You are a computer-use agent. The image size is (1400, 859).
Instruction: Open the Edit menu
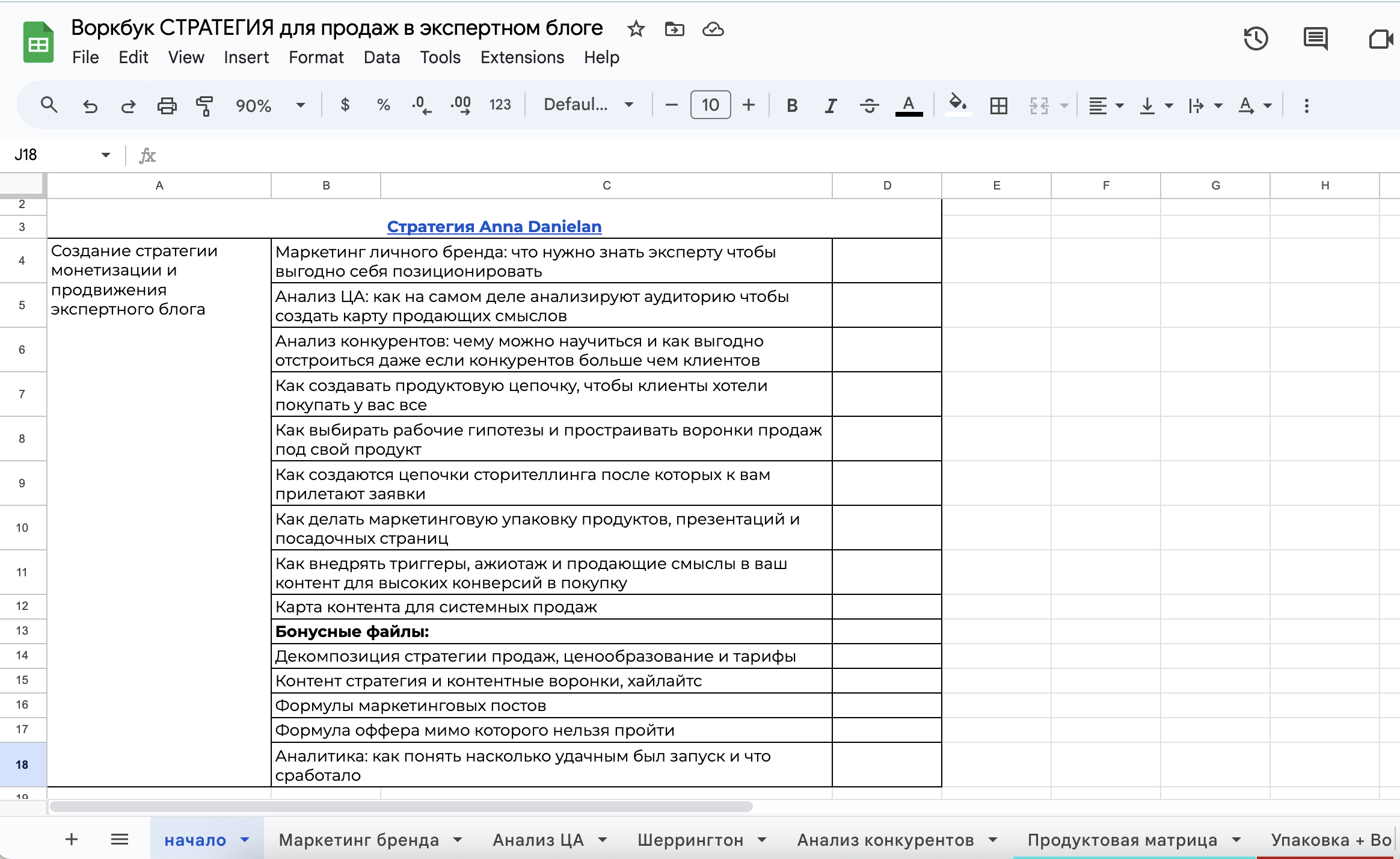134,58
